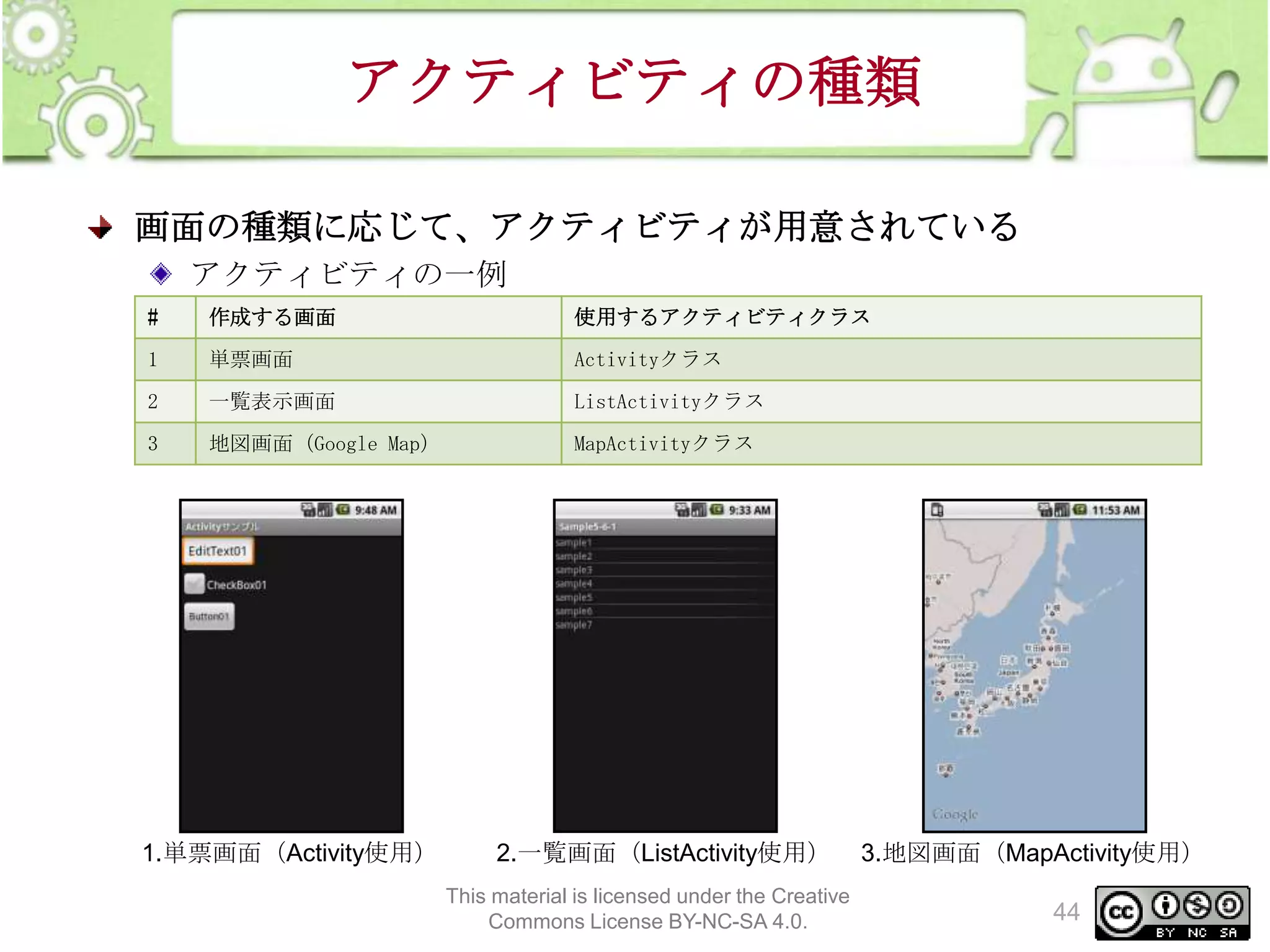Click the EditText01 input field

coord(218,550)
